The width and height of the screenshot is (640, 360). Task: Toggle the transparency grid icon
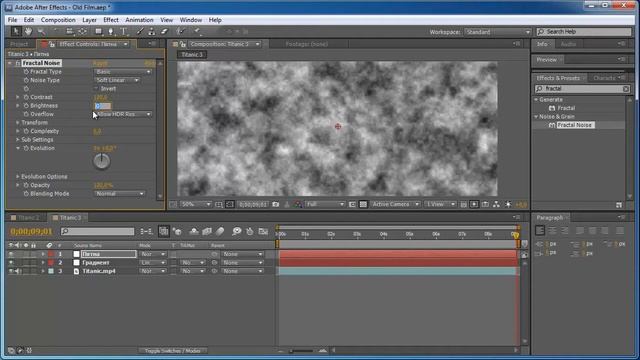363,204
